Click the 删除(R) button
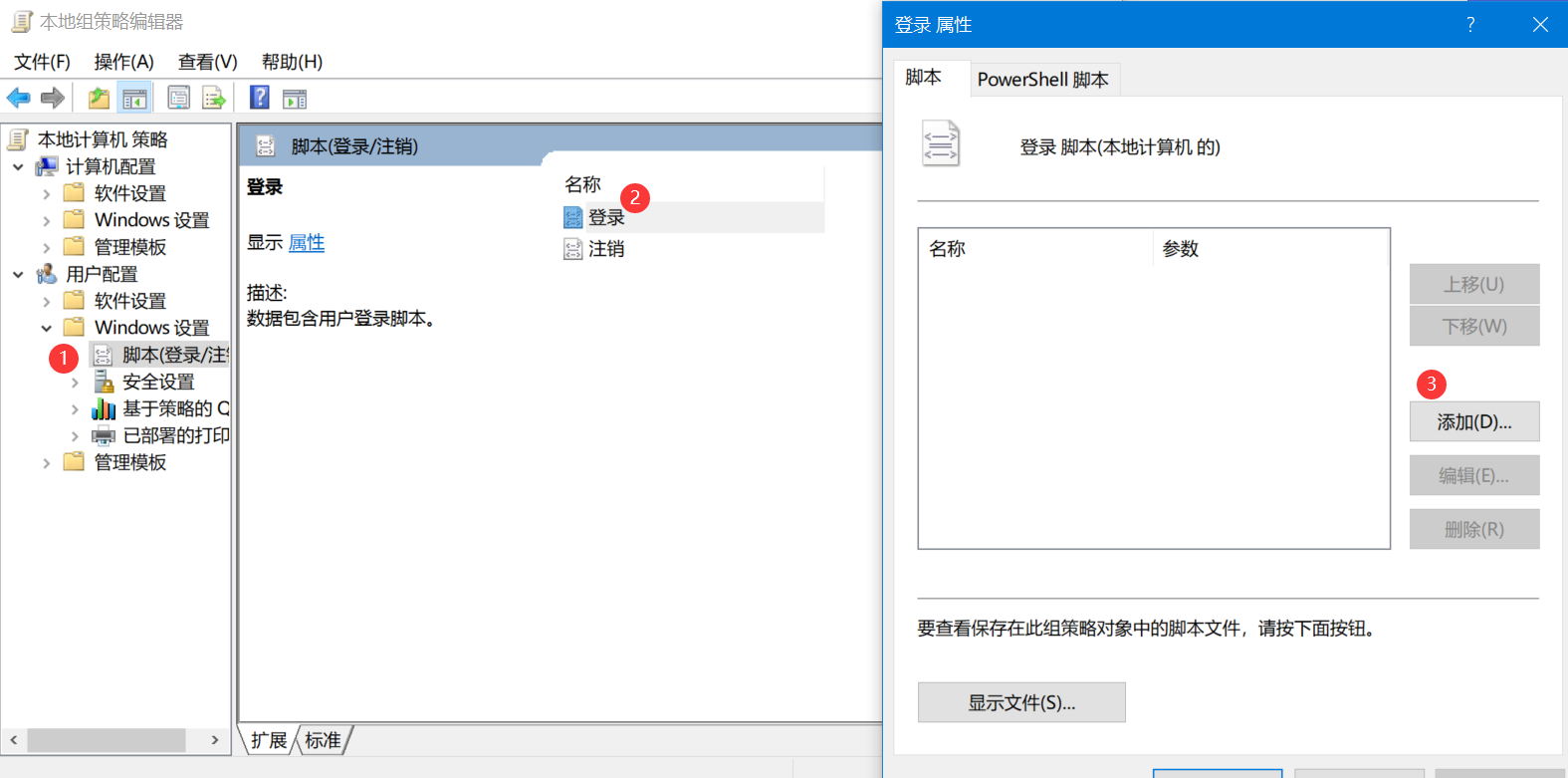Viewport: 1568px width, 778px height. (x=1474, y=529)
